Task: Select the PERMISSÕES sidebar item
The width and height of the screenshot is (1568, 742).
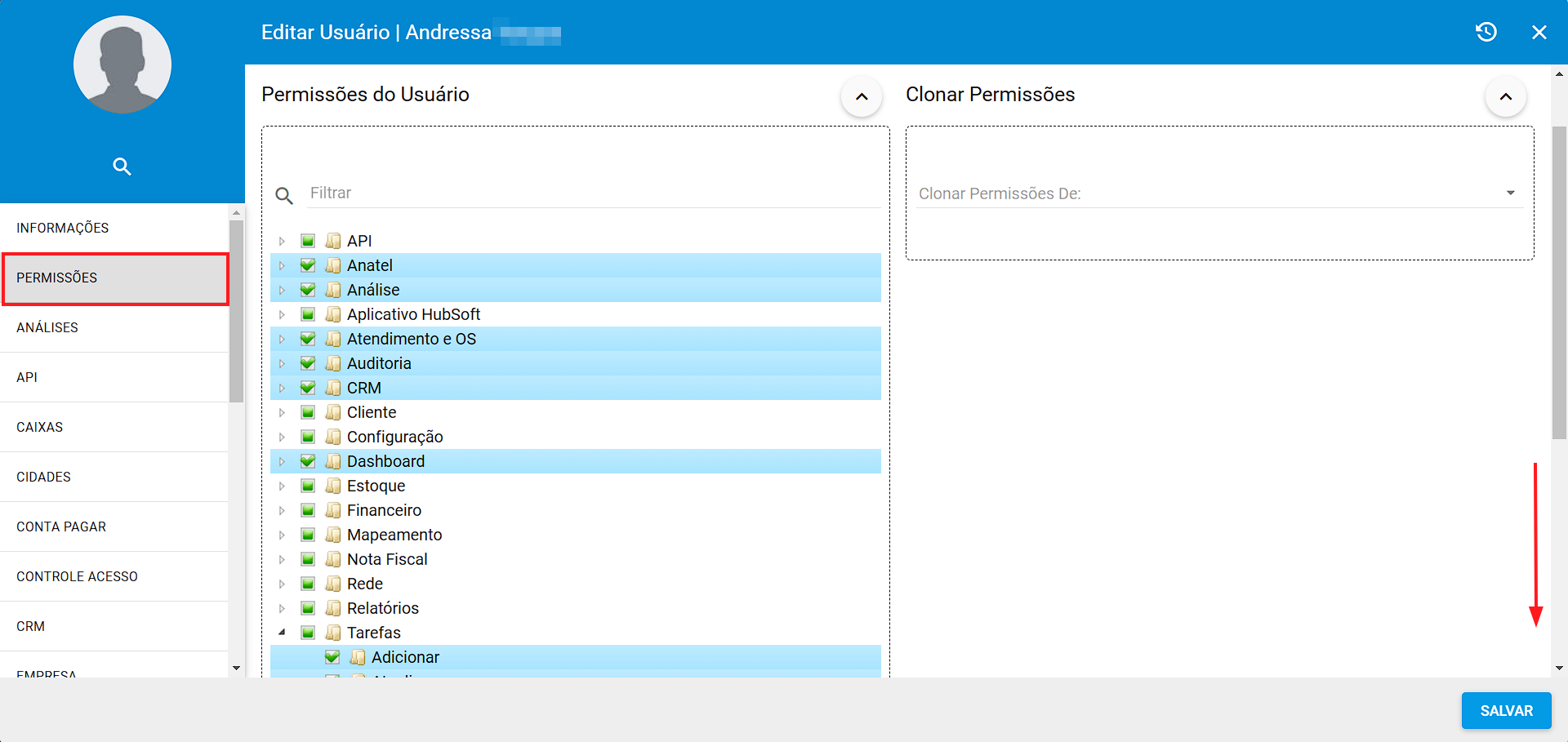Action: coord(114,278)
